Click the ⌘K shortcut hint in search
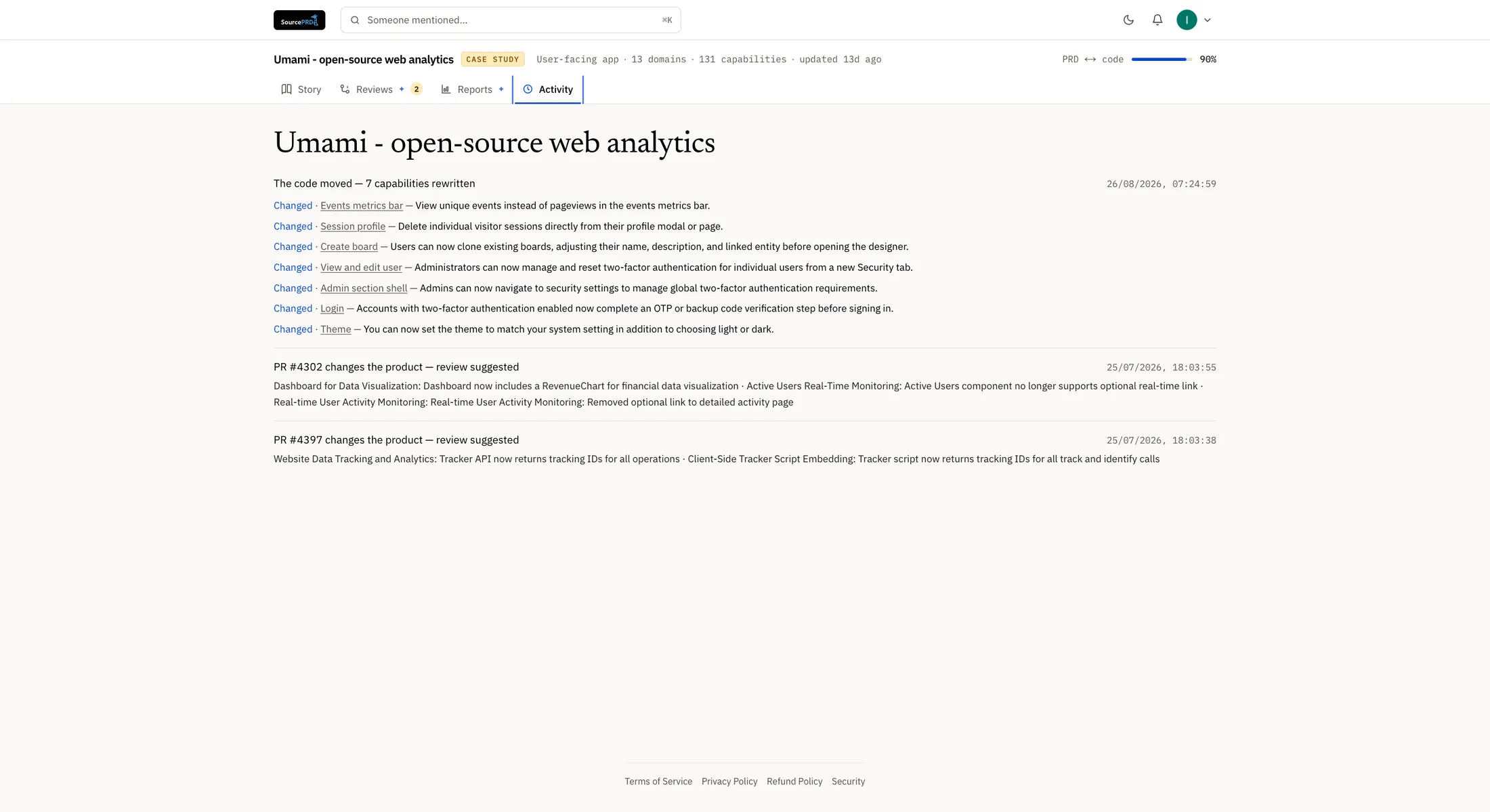The width and height of the screenshot is (1490, 812). click(x=667, y=20)
